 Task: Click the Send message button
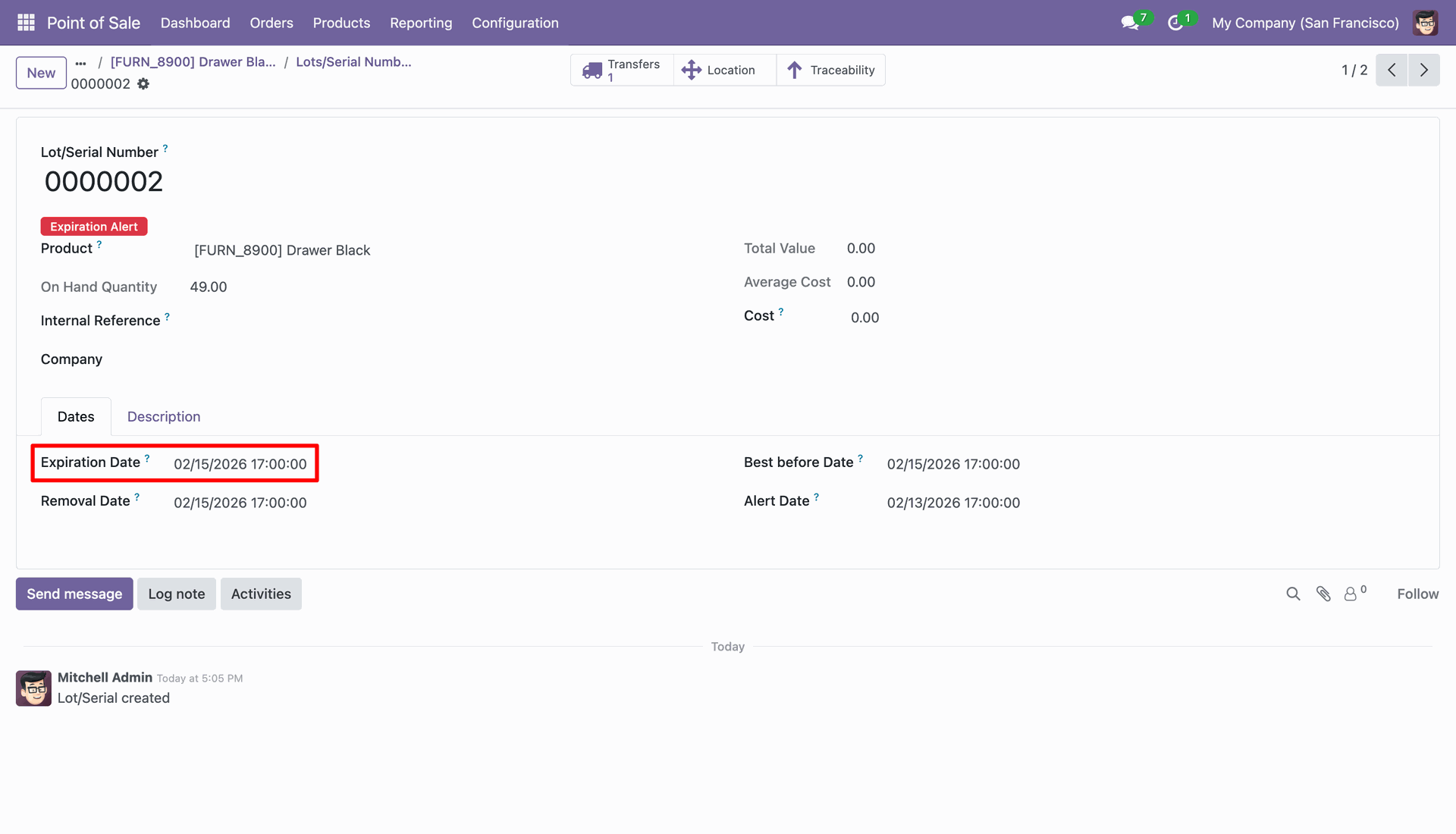74,594
